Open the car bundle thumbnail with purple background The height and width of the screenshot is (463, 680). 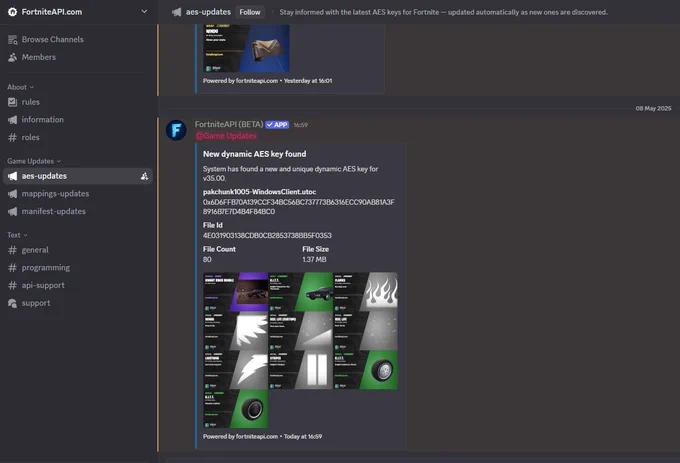[235, 292]
